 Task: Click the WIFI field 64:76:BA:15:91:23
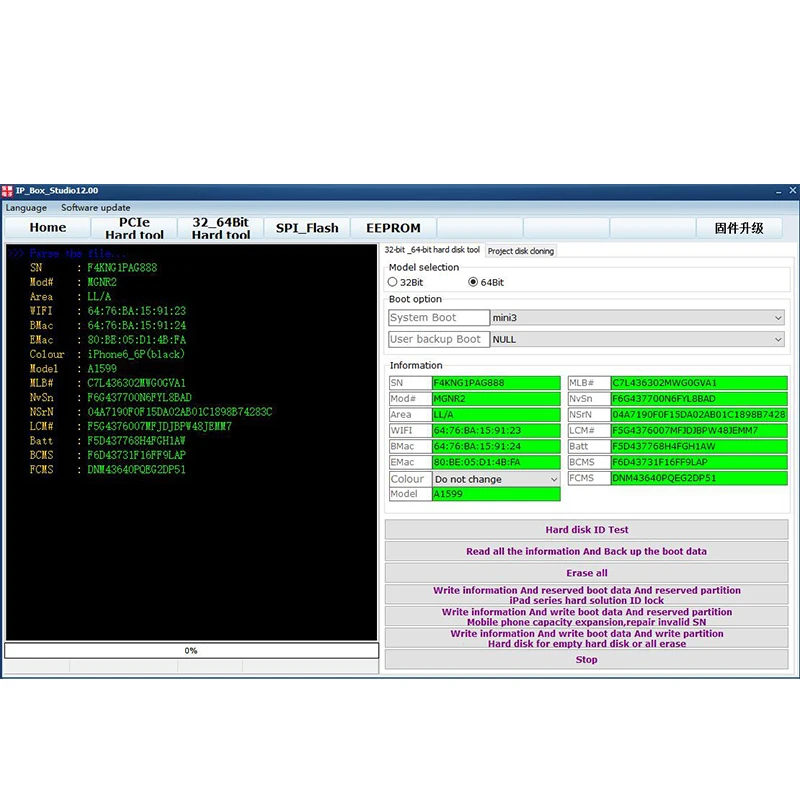pos(496,430)
